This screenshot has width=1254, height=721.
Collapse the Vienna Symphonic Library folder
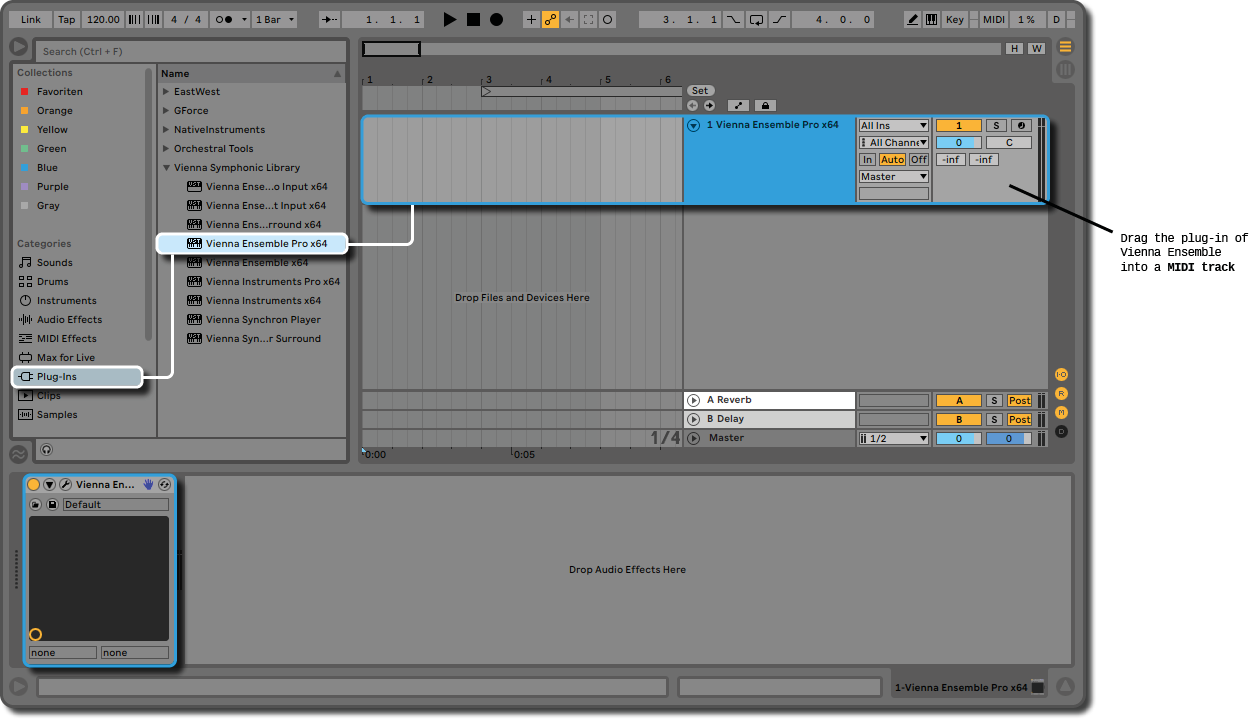click(x=166, y=167)
